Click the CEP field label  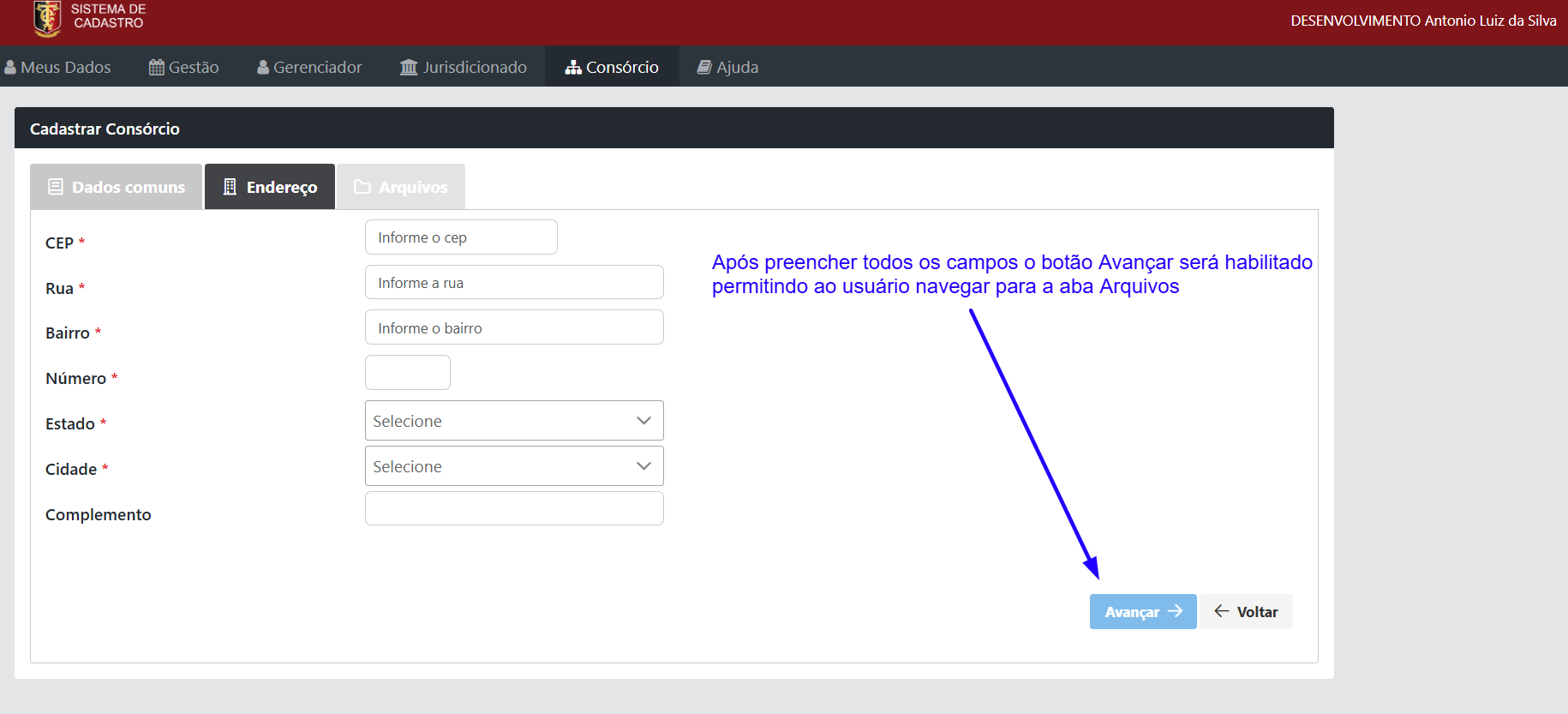(59, 243)
